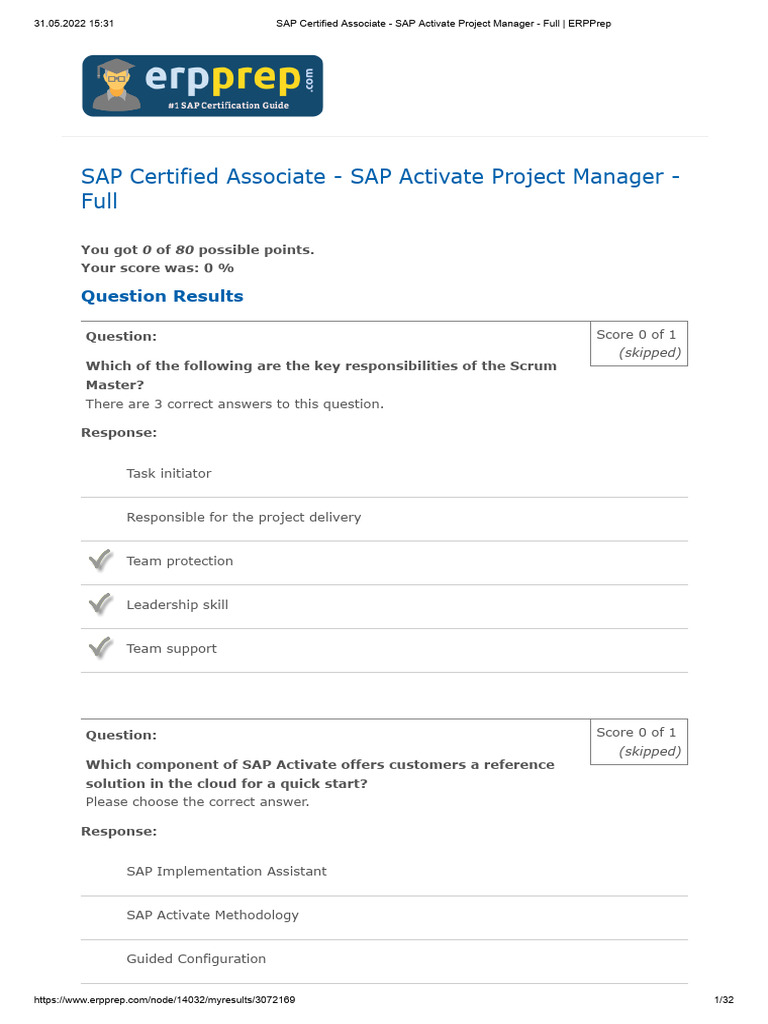Open the SAP Activate Project Manager title link
The width and height of the screenshot is (768, 1024).
click(x=380, y=188)
